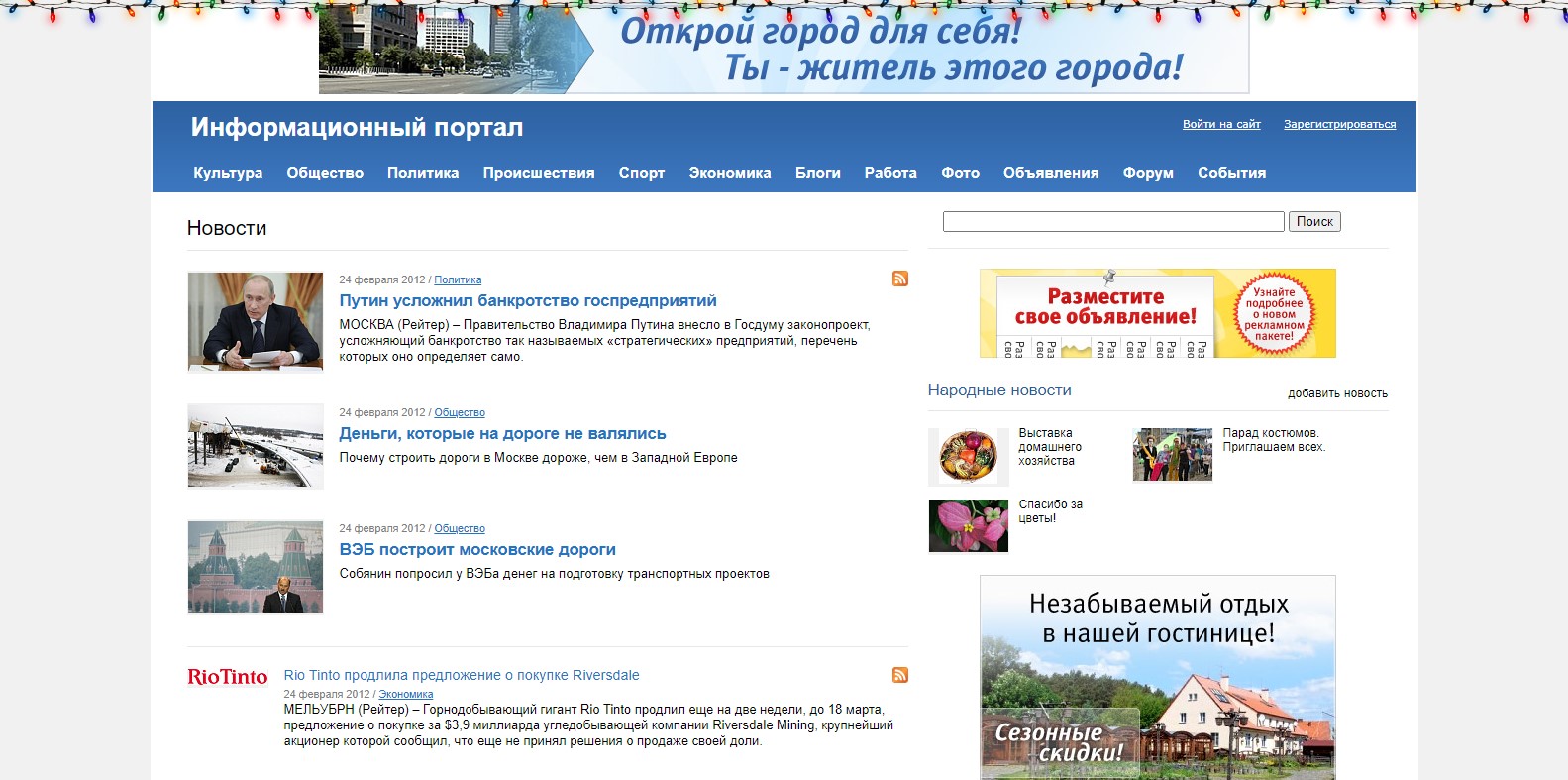
Task: Go to the Происшествия section
Action: coord(539,173)
